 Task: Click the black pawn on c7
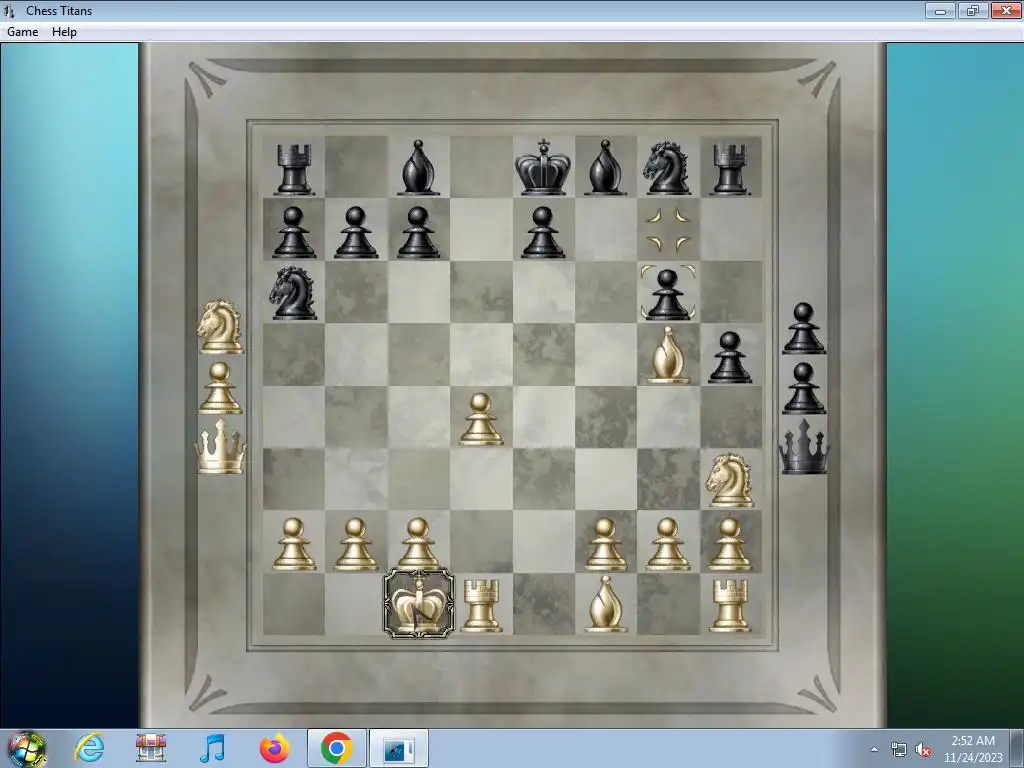point(418,232)
